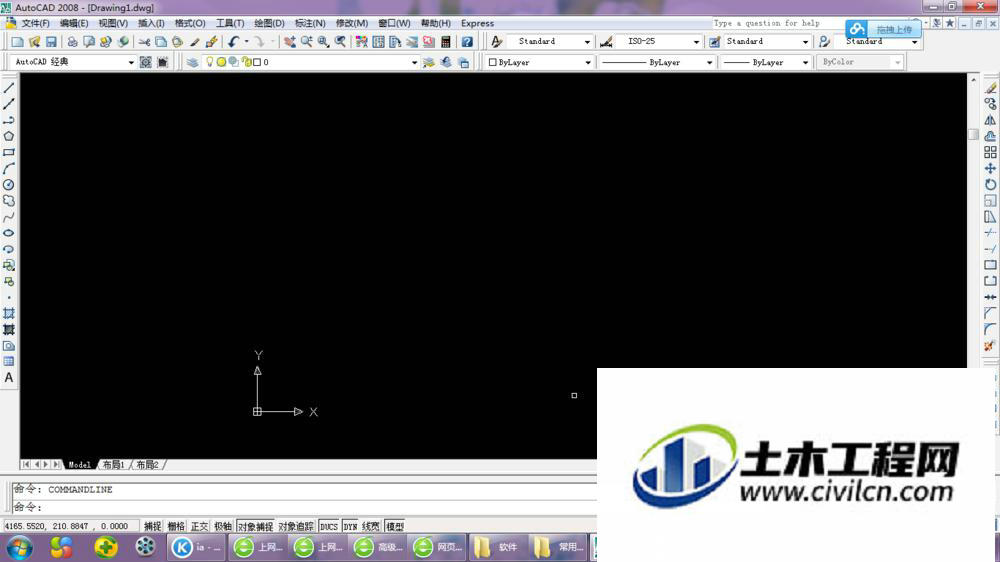
Task: Toggle DUCS dynamic UCS
Action: pos(328,526)
